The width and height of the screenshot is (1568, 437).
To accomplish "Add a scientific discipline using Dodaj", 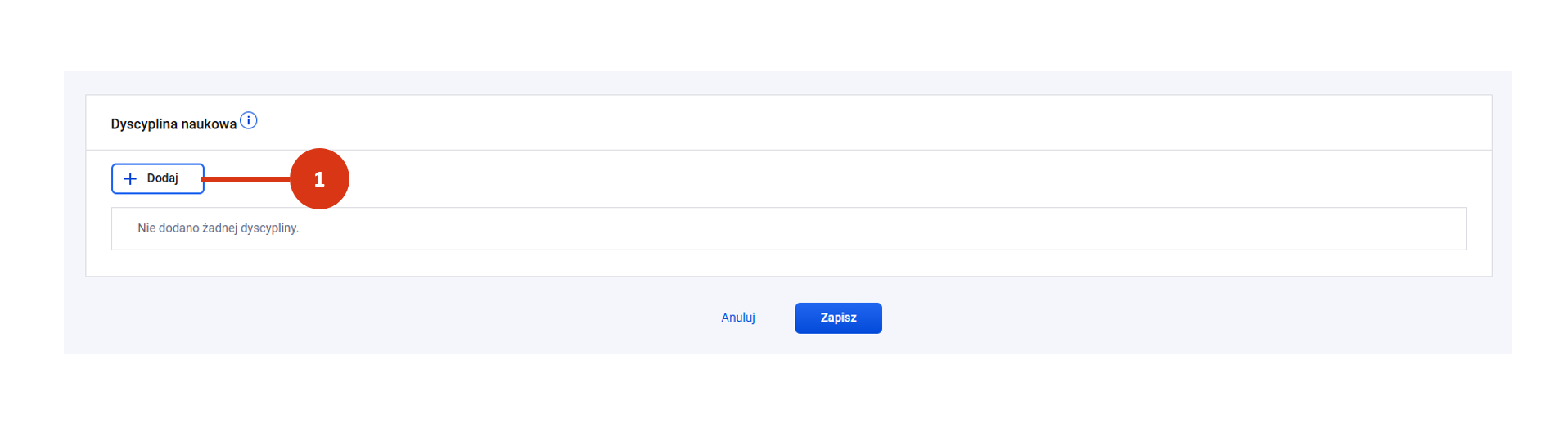I will click(158, 178).
